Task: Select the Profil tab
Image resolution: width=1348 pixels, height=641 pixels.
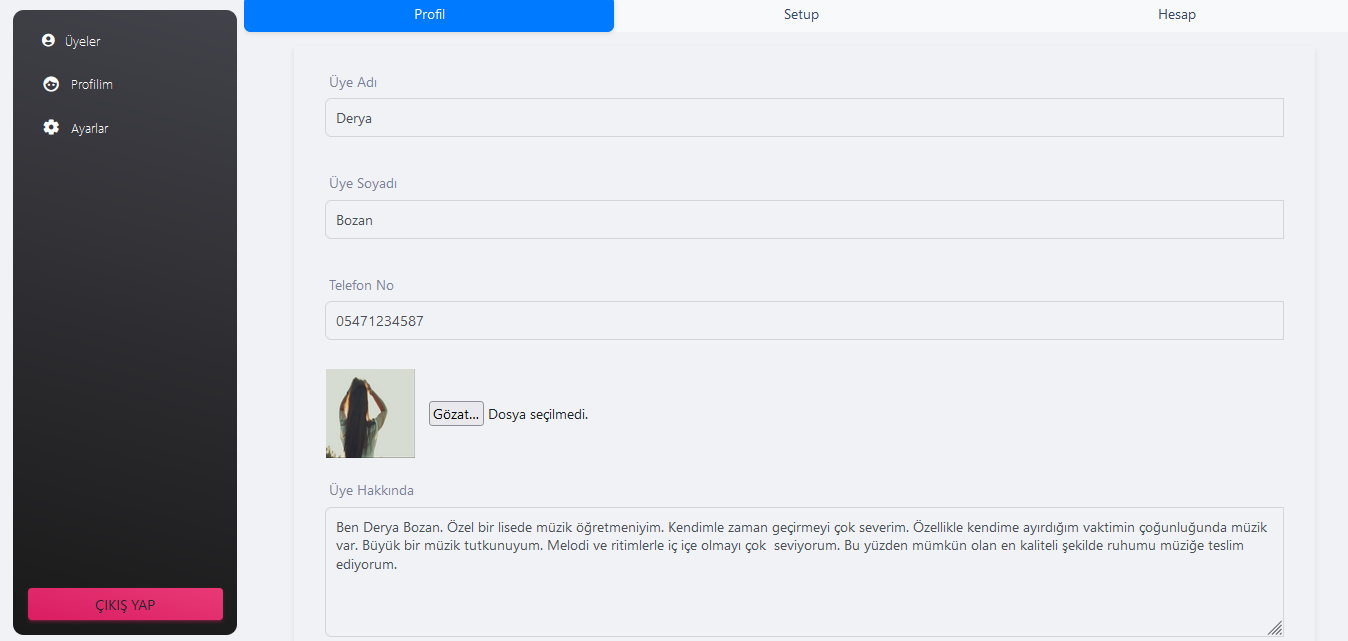Action: pyautogui.click(x=428, y=15)
